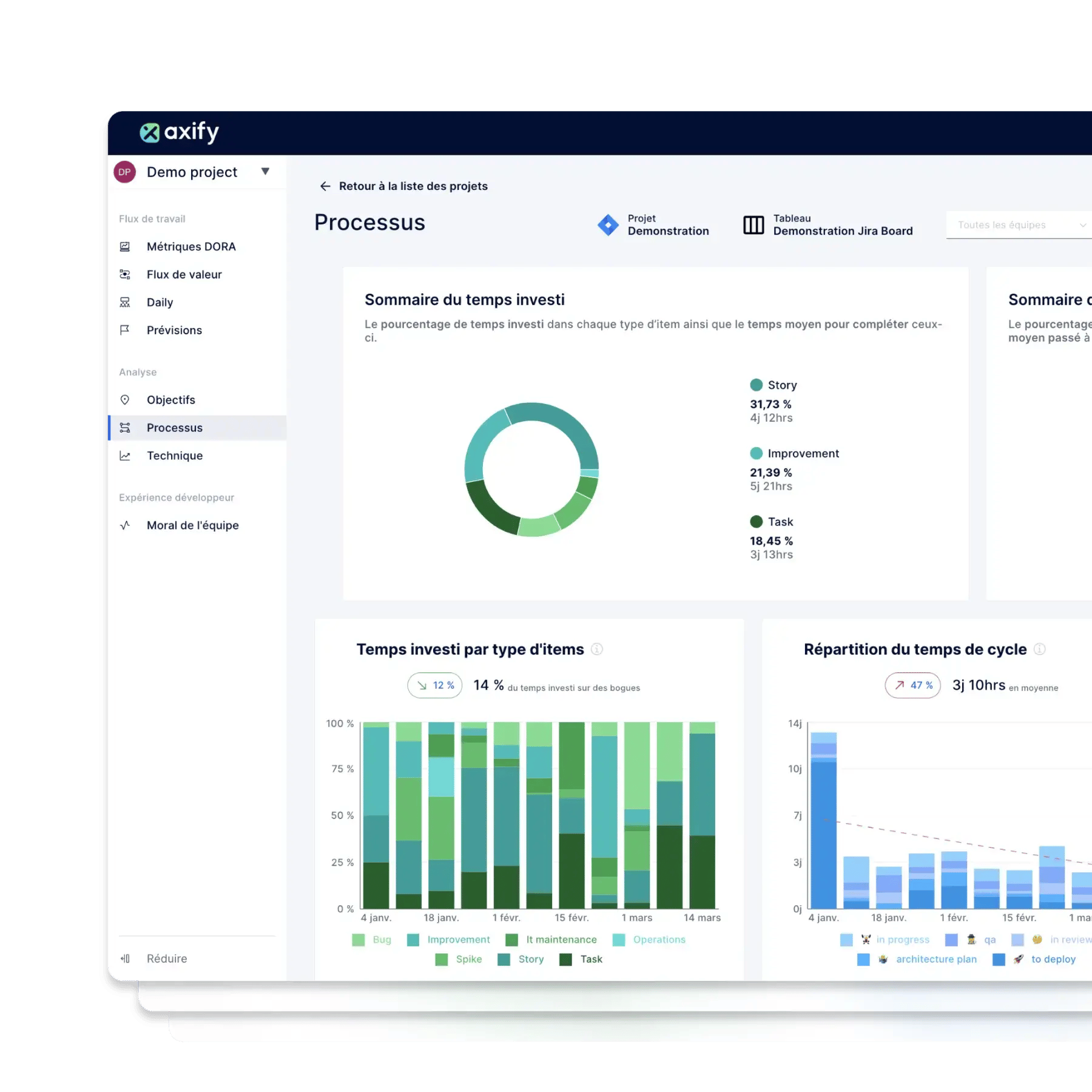
Task: Open Moral de l'équipe page
Action: click(192, 525)
